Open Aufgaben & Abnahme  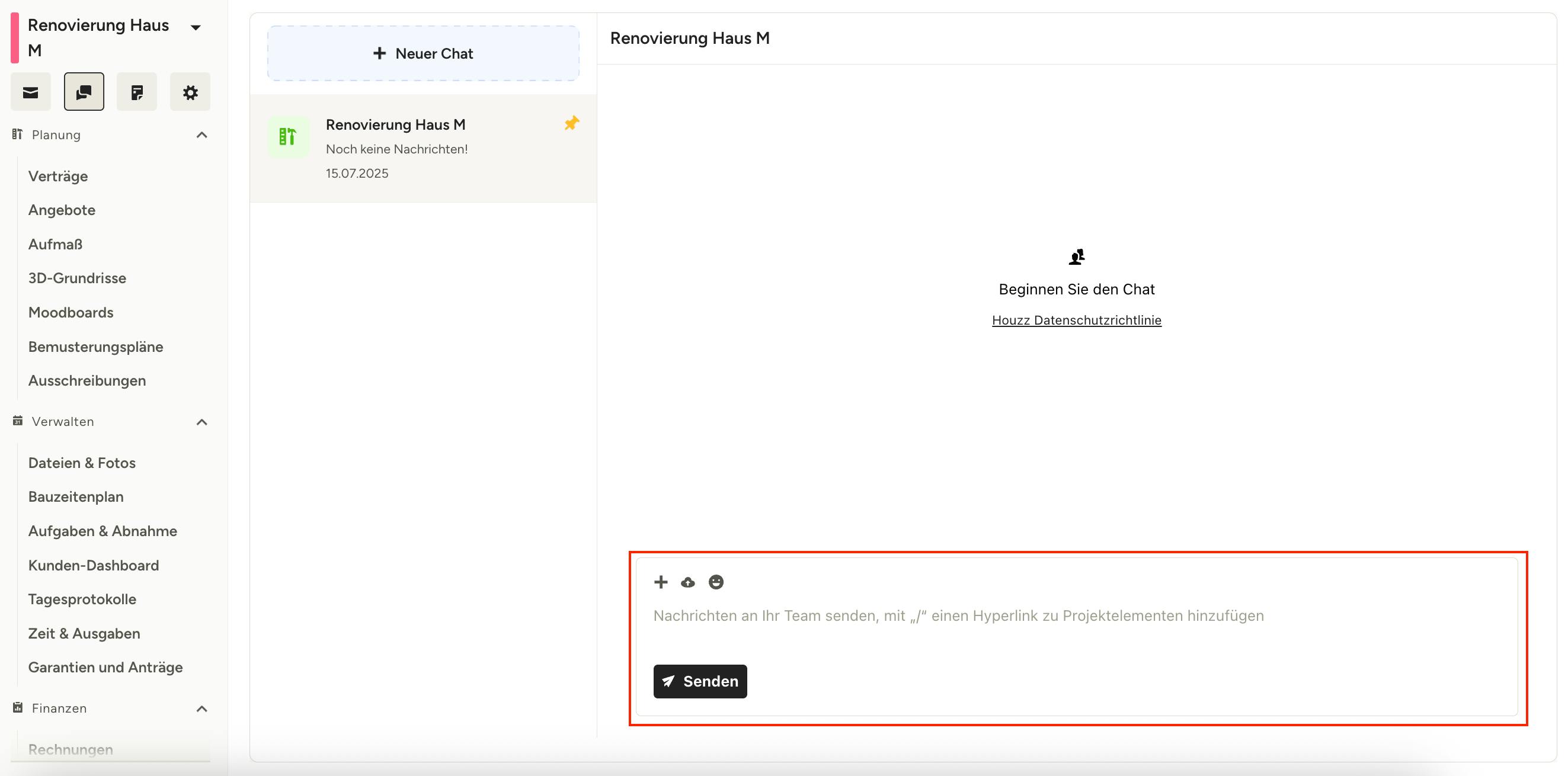click(x=103, y=531)
